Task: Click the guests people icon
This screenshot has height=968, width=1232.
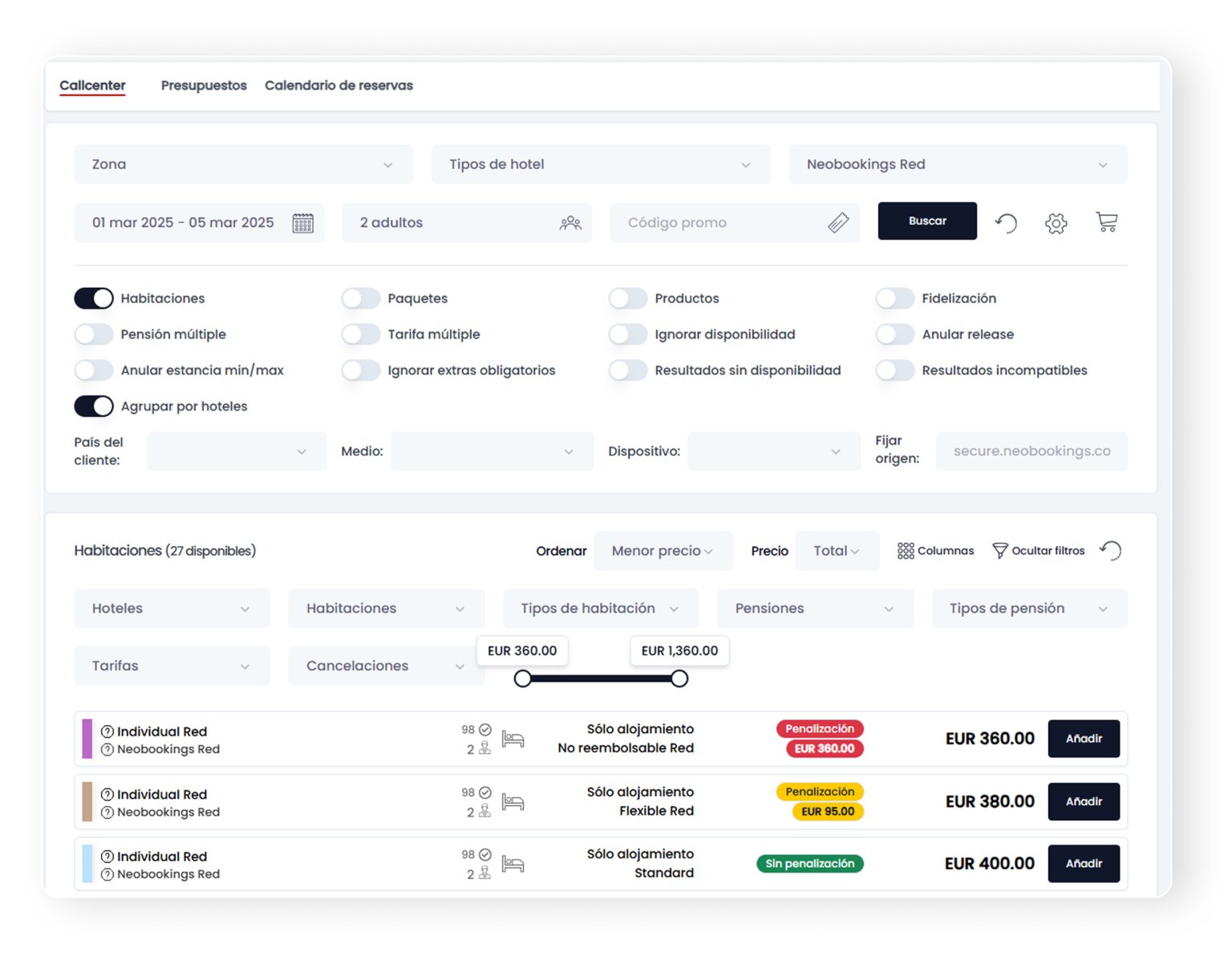Action: pos(570,223)
